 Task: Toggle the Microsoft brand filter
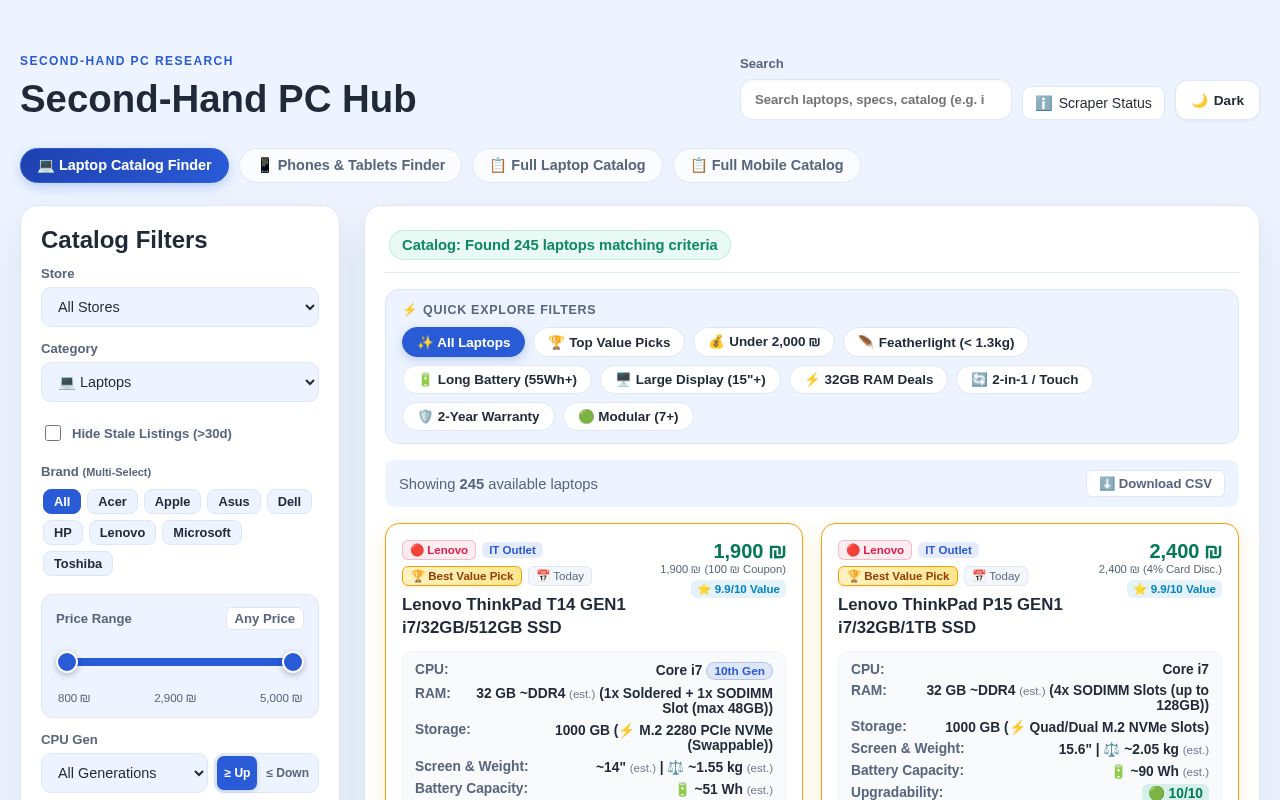point(202,533)
